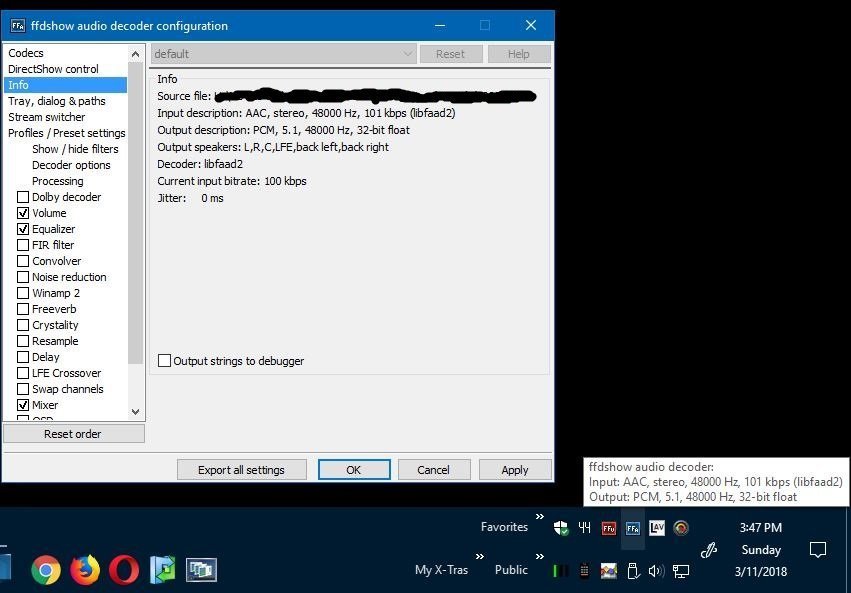Viewport: 851px width, 593px height.
Task: Expand the My X-Tras toolbar chevron
Action: point(480,557)
